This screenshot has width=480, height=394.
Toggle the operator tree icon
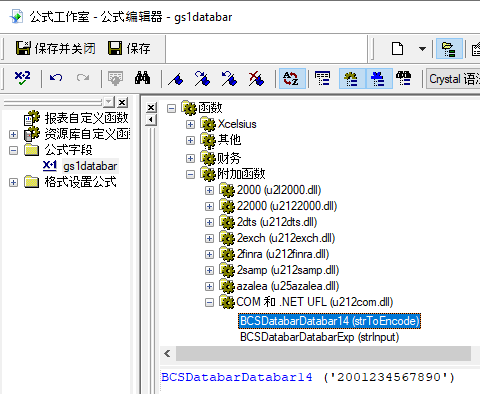[x=379, y=78]
